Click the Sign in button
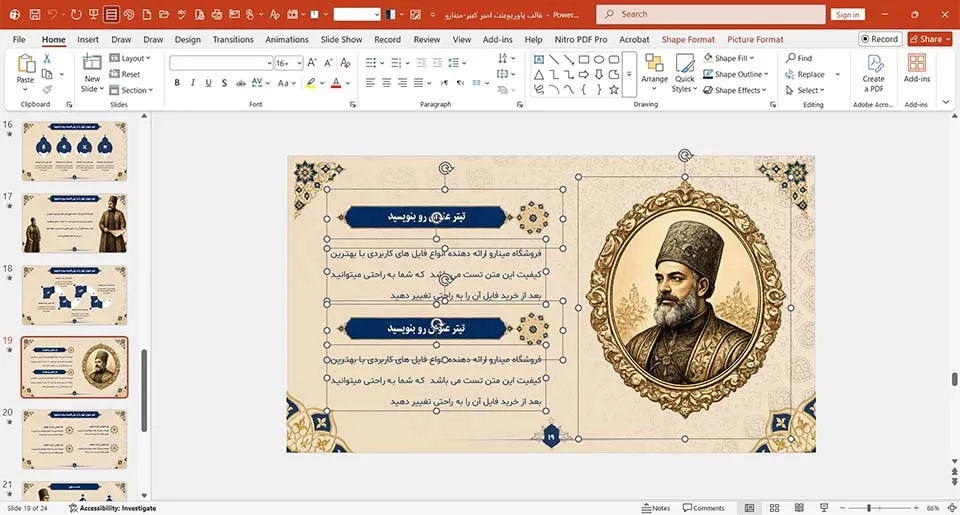 point(847,14)
